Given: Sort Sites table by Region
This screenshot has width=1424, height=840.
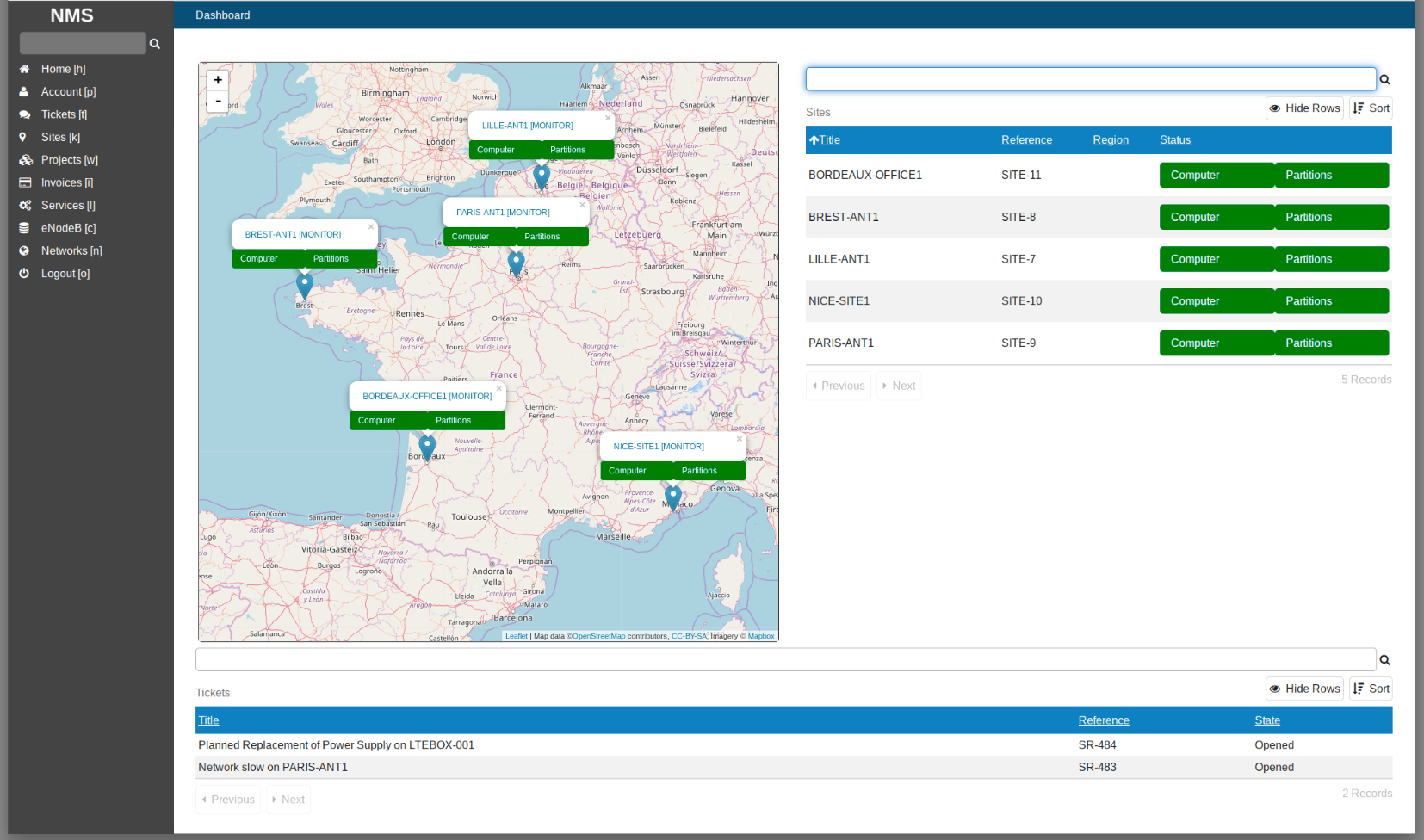Looking at the screenshot, I should (1111, 140).
